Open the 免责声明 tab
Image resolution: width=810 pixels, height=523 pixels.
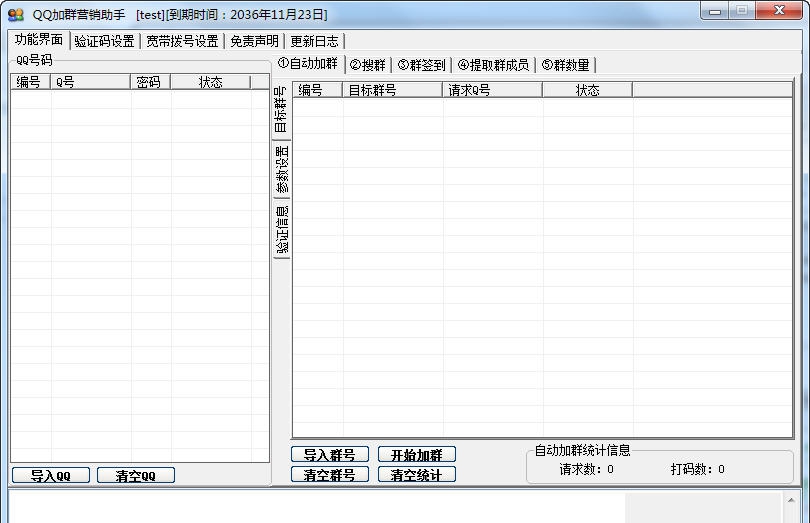point(254,41)
